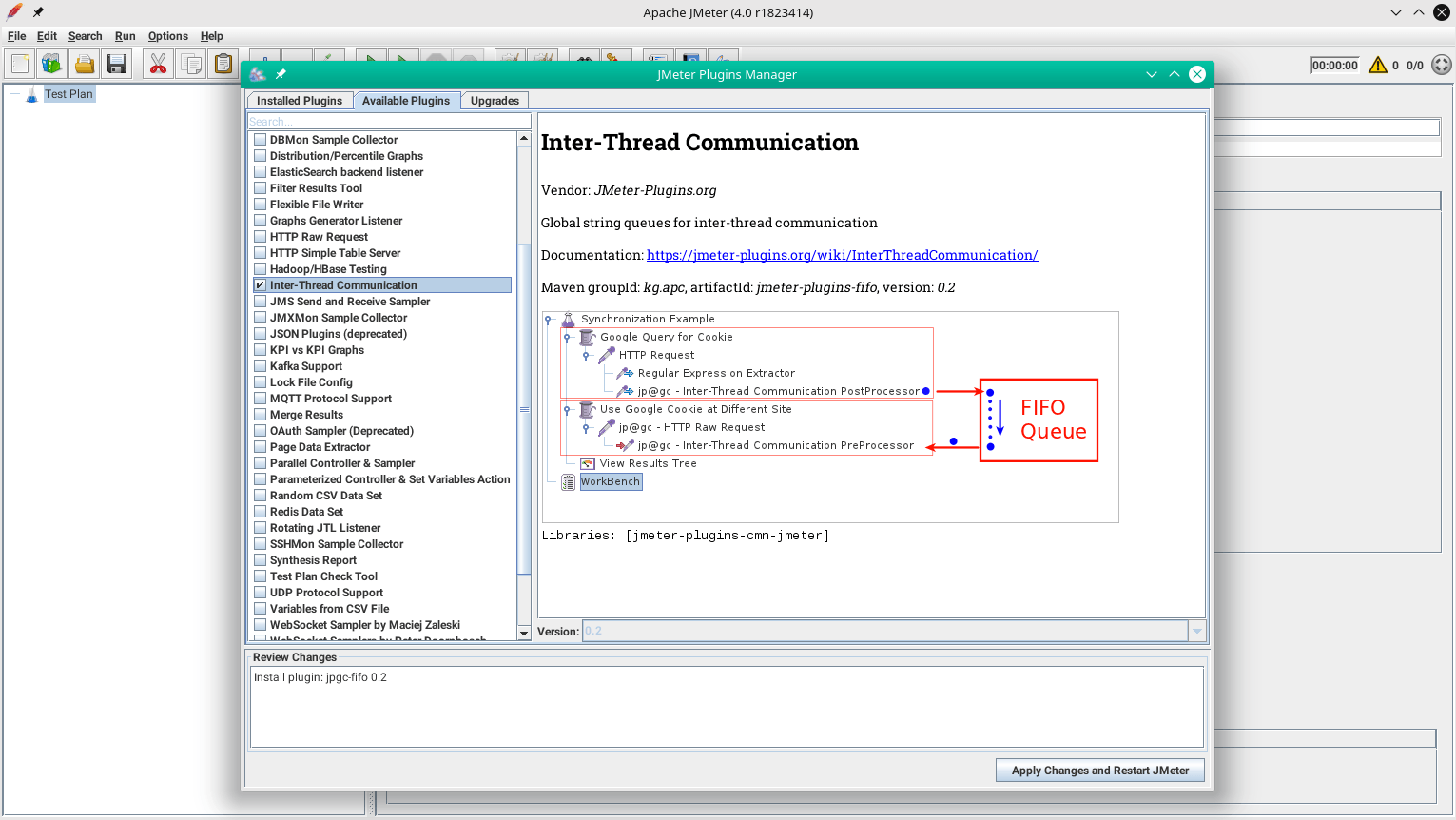Image resolution: width=1456 pixels, height=820 pixels.
Task: Select the Test Plan tree item
Action: click(69, 94)
